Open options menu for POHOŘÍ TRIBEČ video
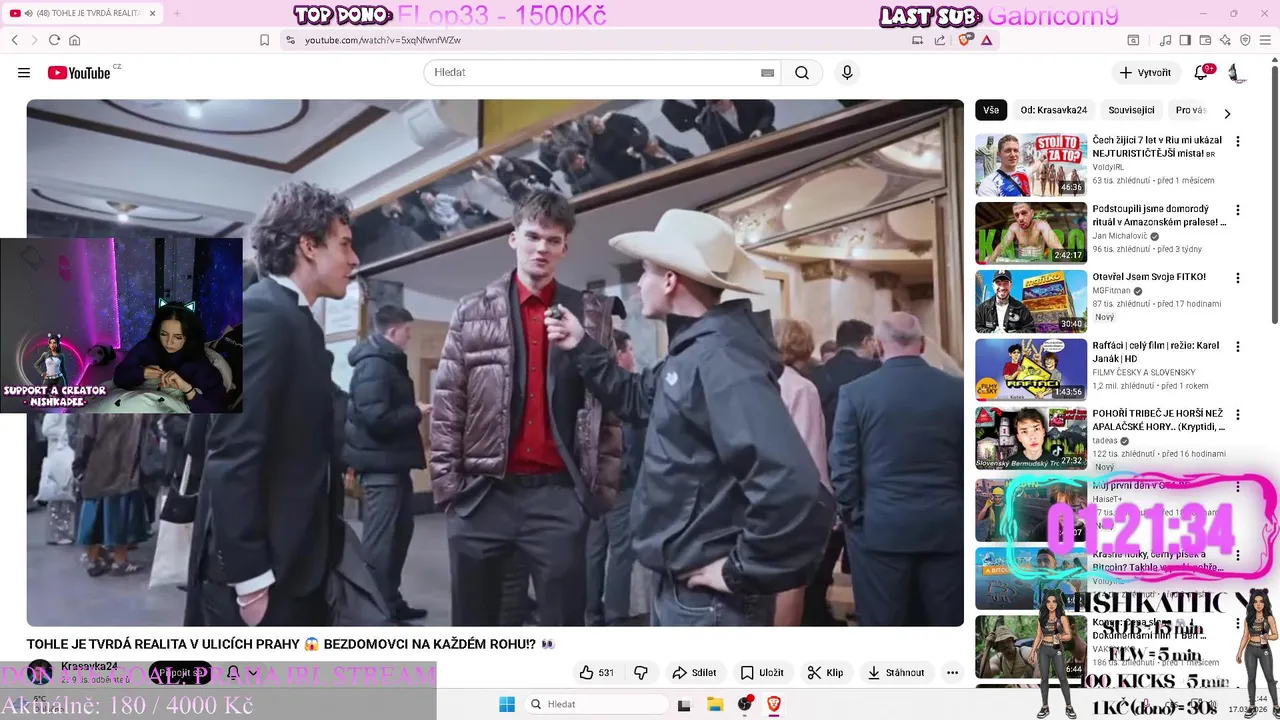 point(1238,415)
